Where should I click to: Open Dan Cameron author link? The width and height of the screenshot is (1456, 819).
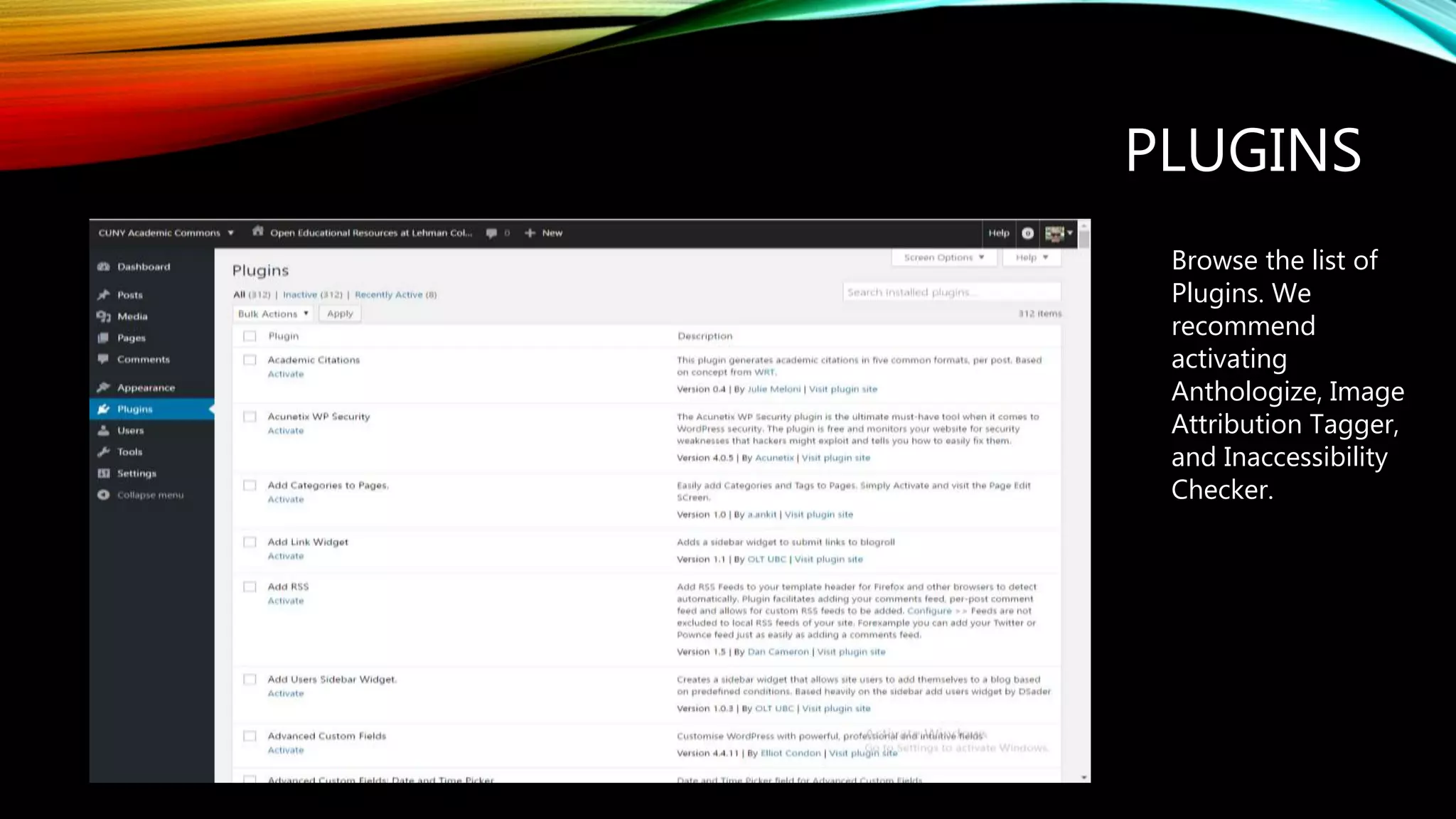tap(778, 652)
